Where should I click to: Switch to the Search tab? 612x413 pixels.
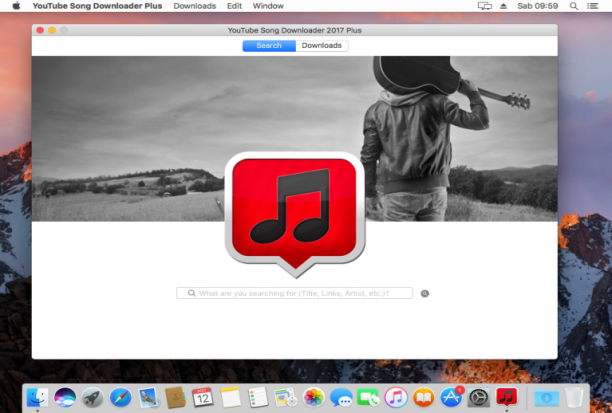pos(269,46)
